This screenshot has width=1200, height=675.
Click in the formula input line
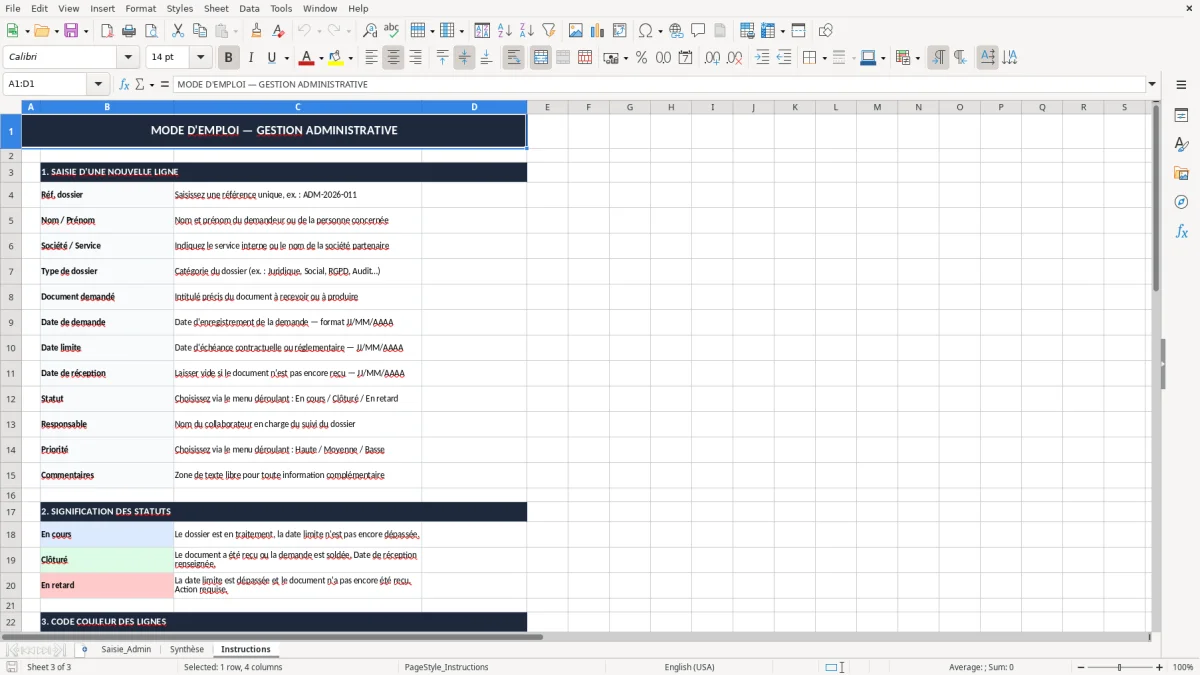[x=659, y=85]
